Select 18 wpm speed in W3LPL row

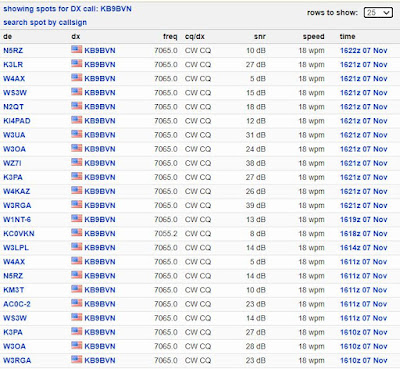pos(311,248)
